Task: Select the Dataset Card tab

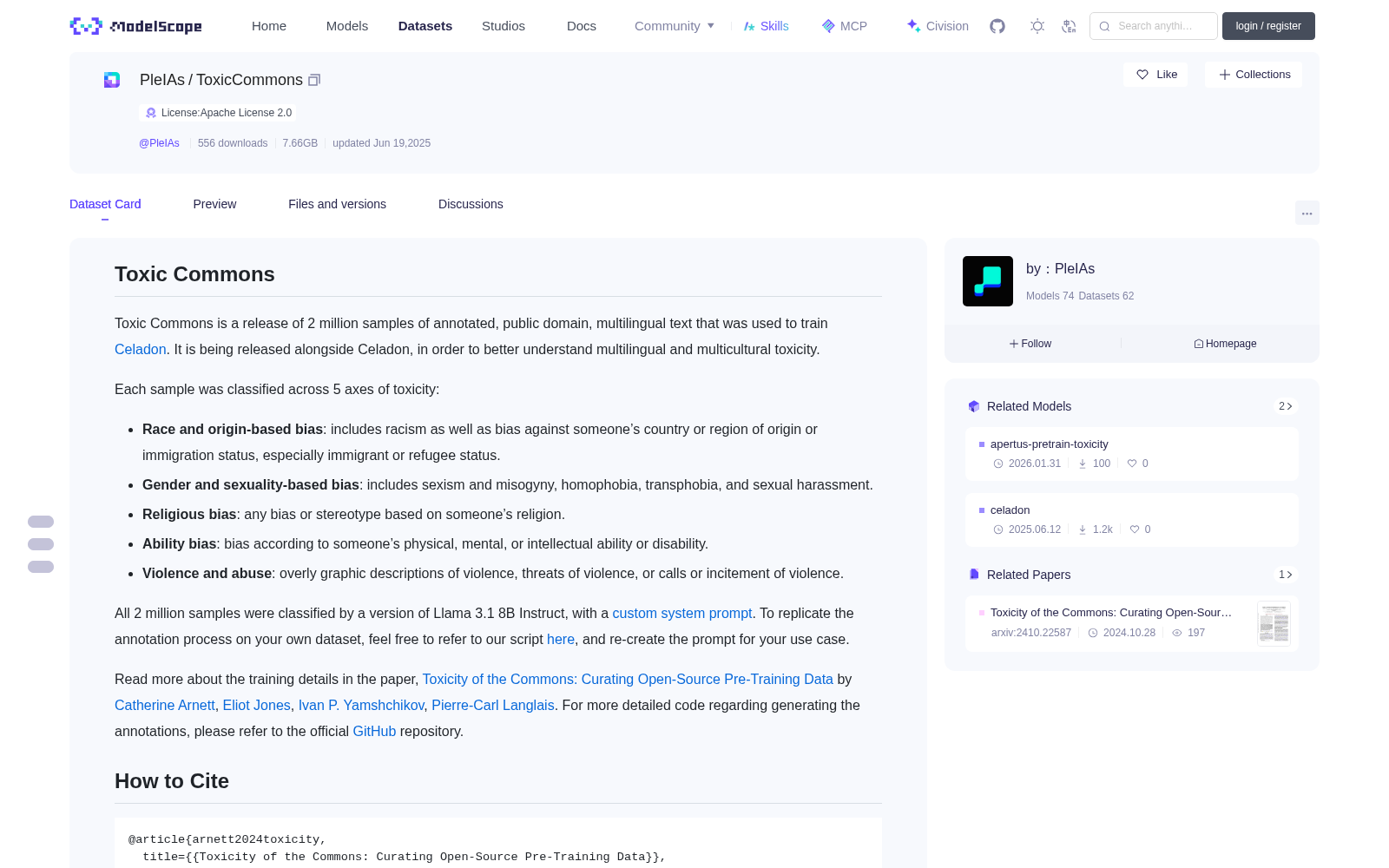Action: 105,204
